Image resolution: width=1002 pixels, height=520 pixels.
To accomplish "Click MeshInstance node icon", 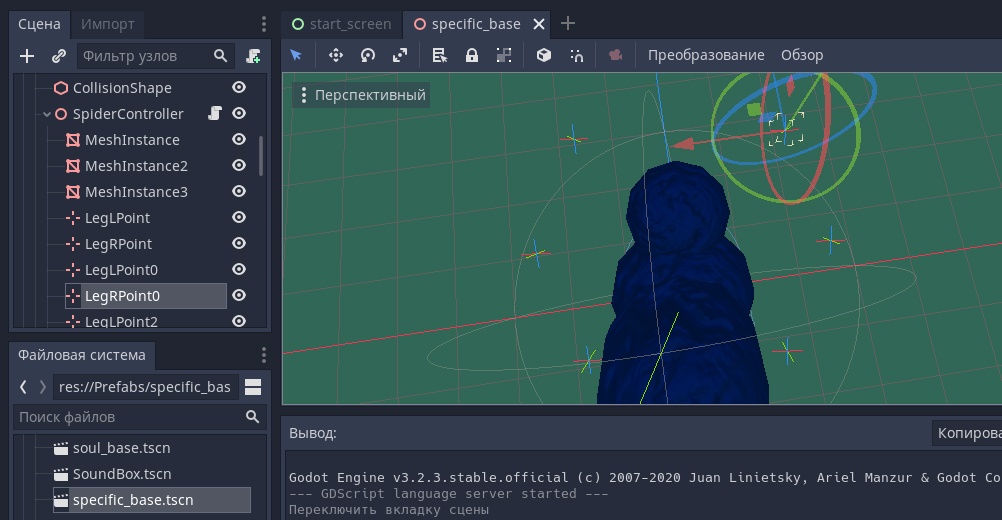I will coord(73,140).
